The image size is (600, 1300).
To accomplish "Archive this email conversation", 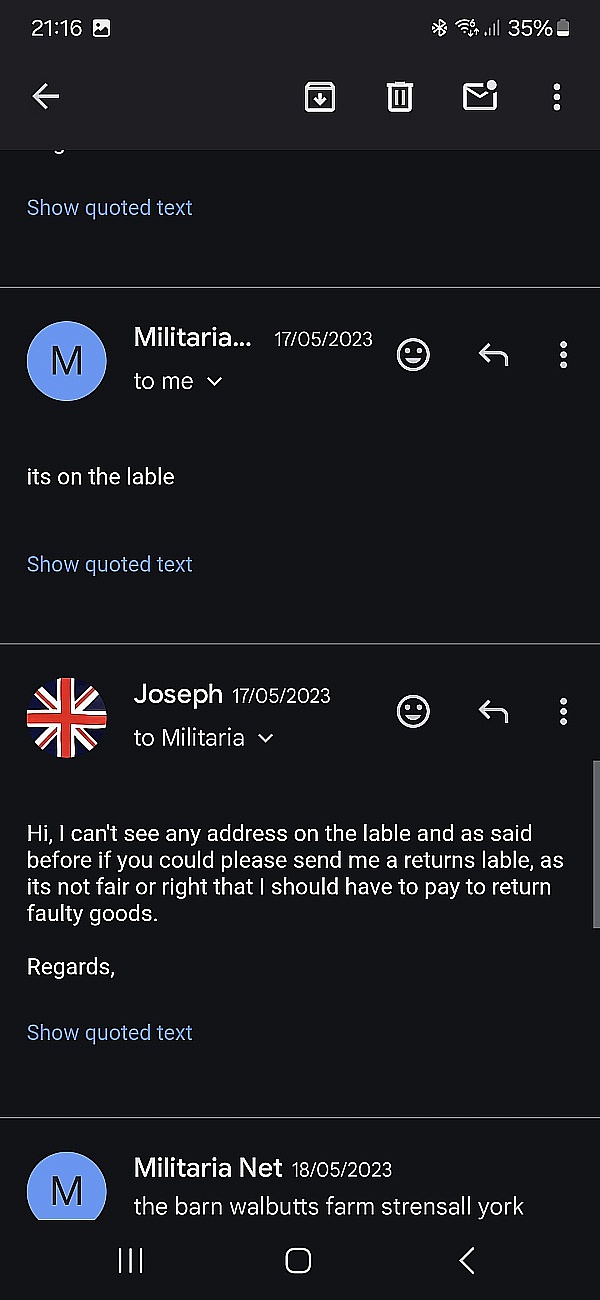I will pos(319,96).
